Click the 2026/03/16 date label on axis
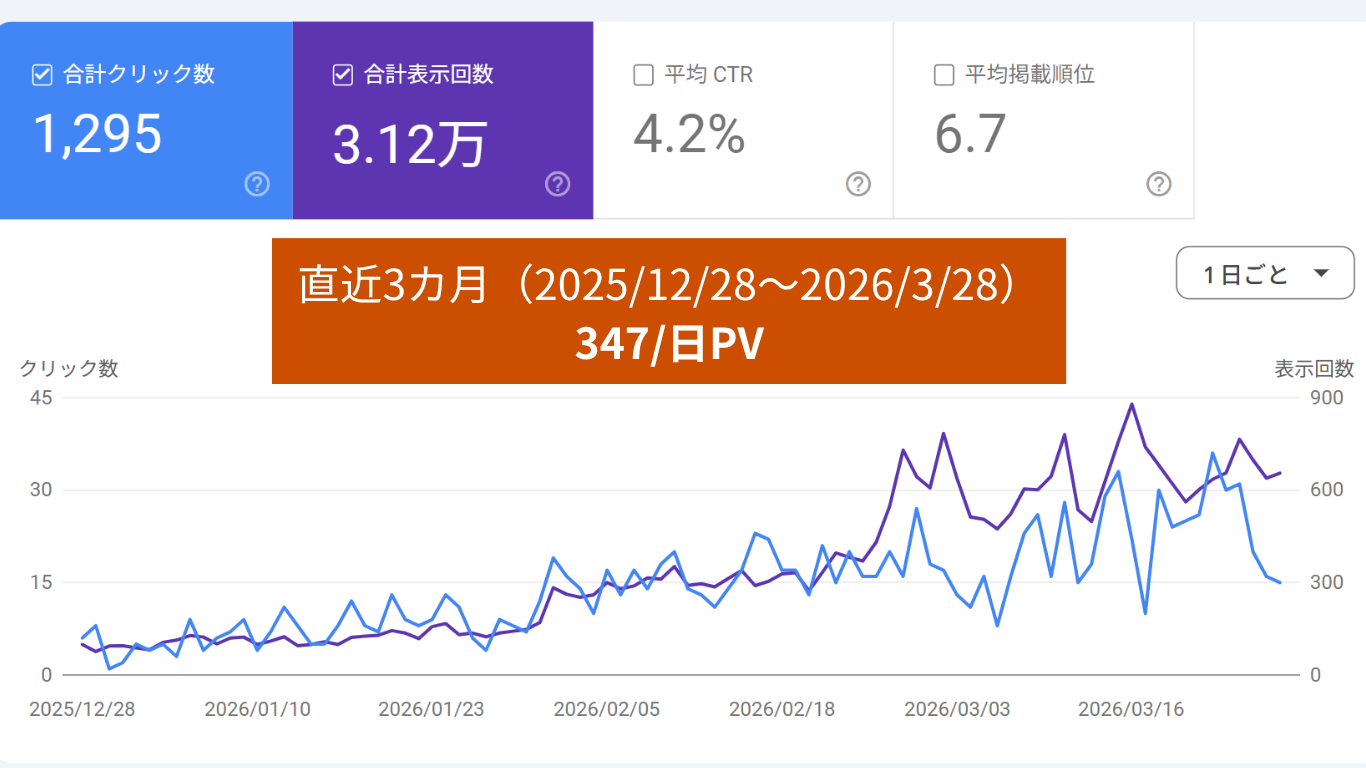The width and height of the screenshot is (1366, 768). [x=1131, y=709]
